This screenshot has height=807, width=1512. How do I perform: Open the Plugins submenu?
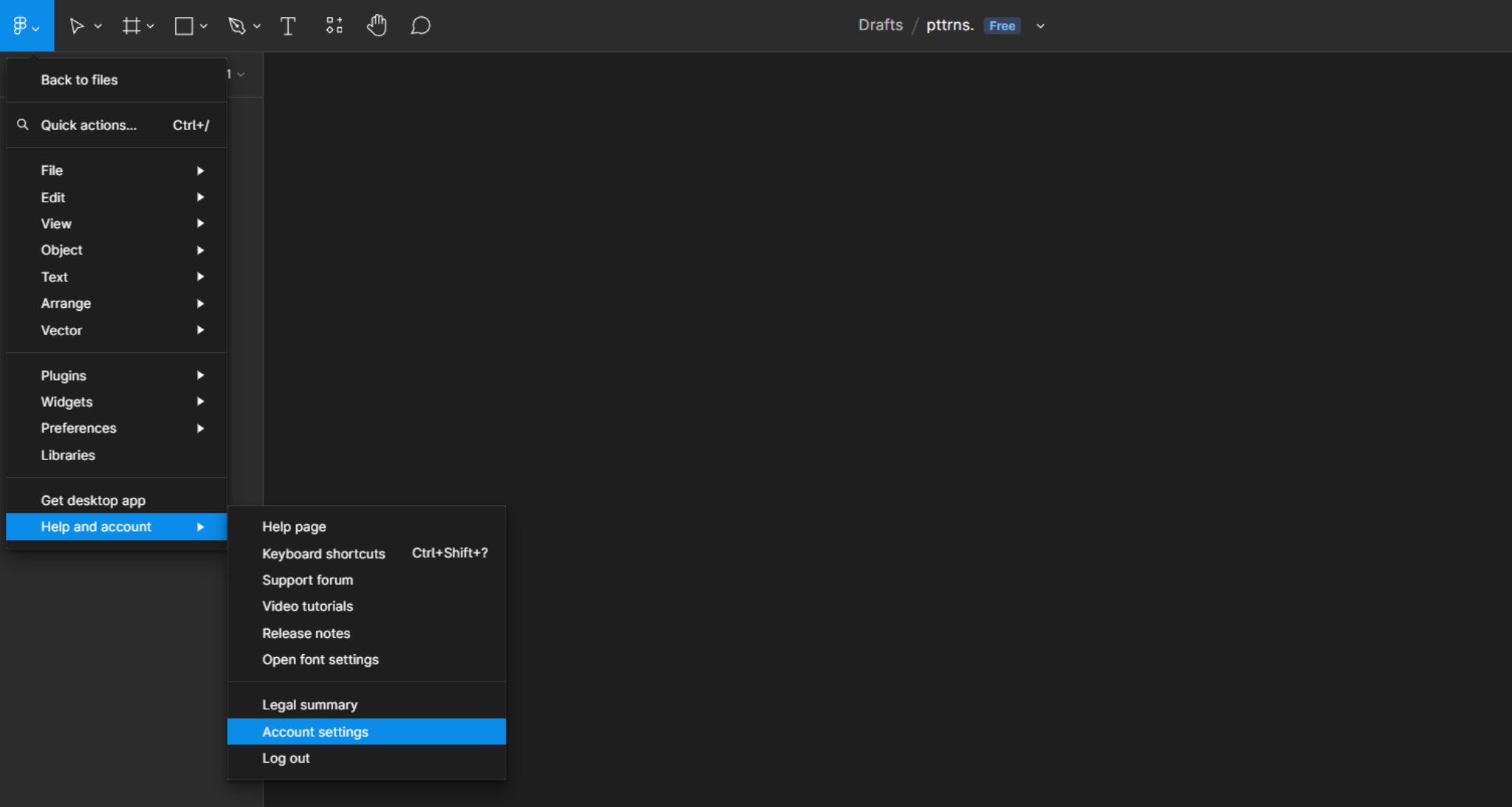coord(117,376)
